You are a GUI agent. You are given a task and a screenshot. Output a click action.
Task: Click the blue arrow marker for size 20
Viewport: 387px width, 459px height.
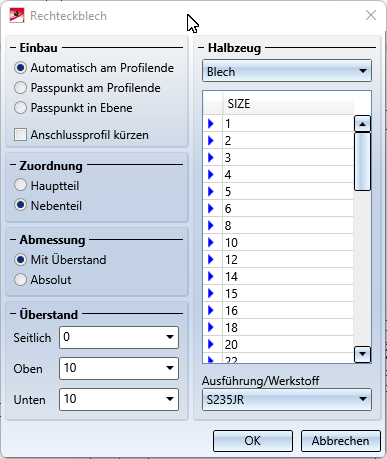pos(211,344)
